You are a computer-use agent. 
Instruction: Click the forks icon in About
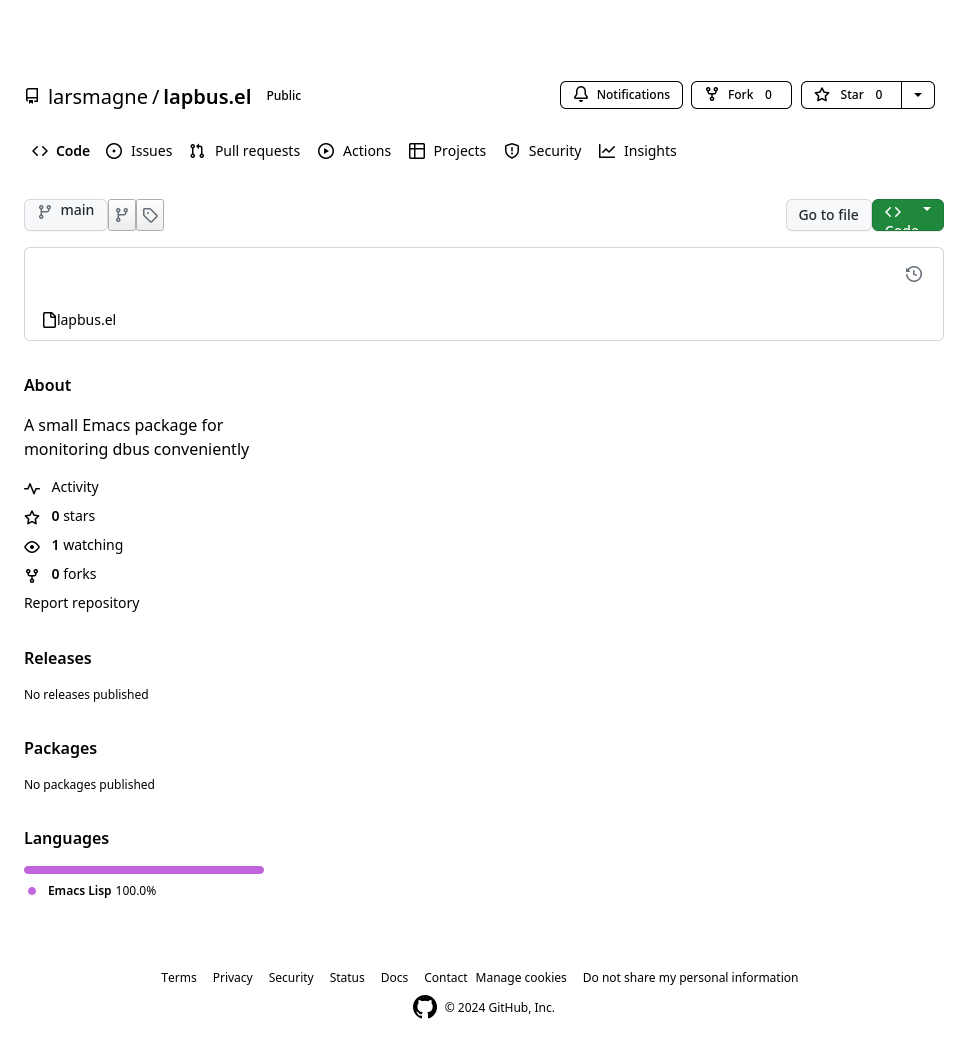tap(32, 575)
